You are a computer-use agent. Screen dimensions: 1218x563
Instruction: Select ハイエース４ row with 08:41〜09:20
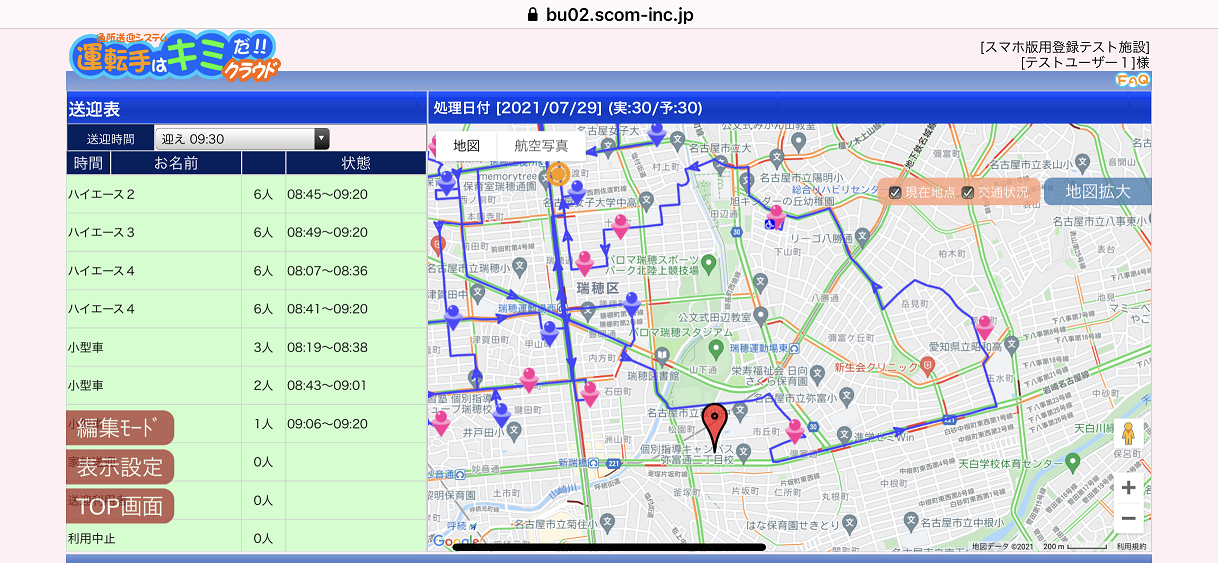click(247, 308)
